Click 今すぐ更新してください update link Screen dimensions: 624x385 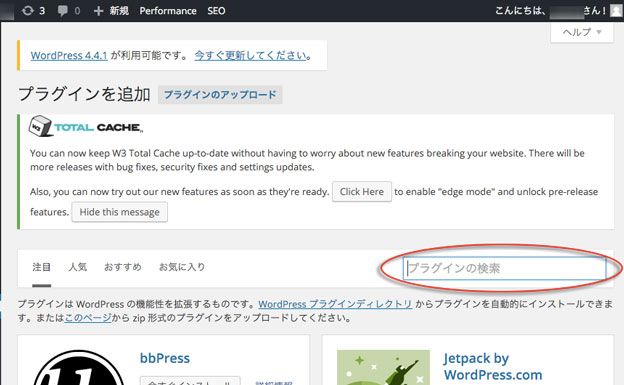251,55
